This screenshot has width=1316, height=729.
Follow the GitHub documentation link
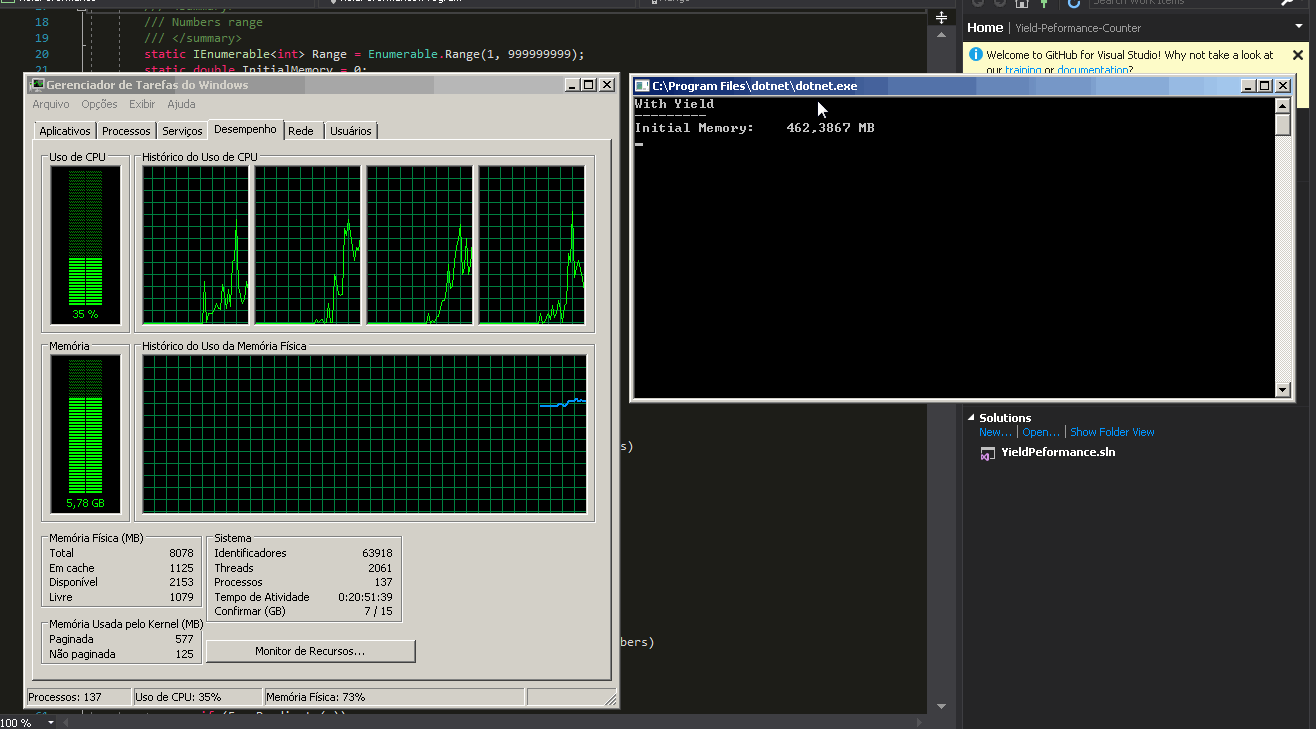tap(1094, 70)
